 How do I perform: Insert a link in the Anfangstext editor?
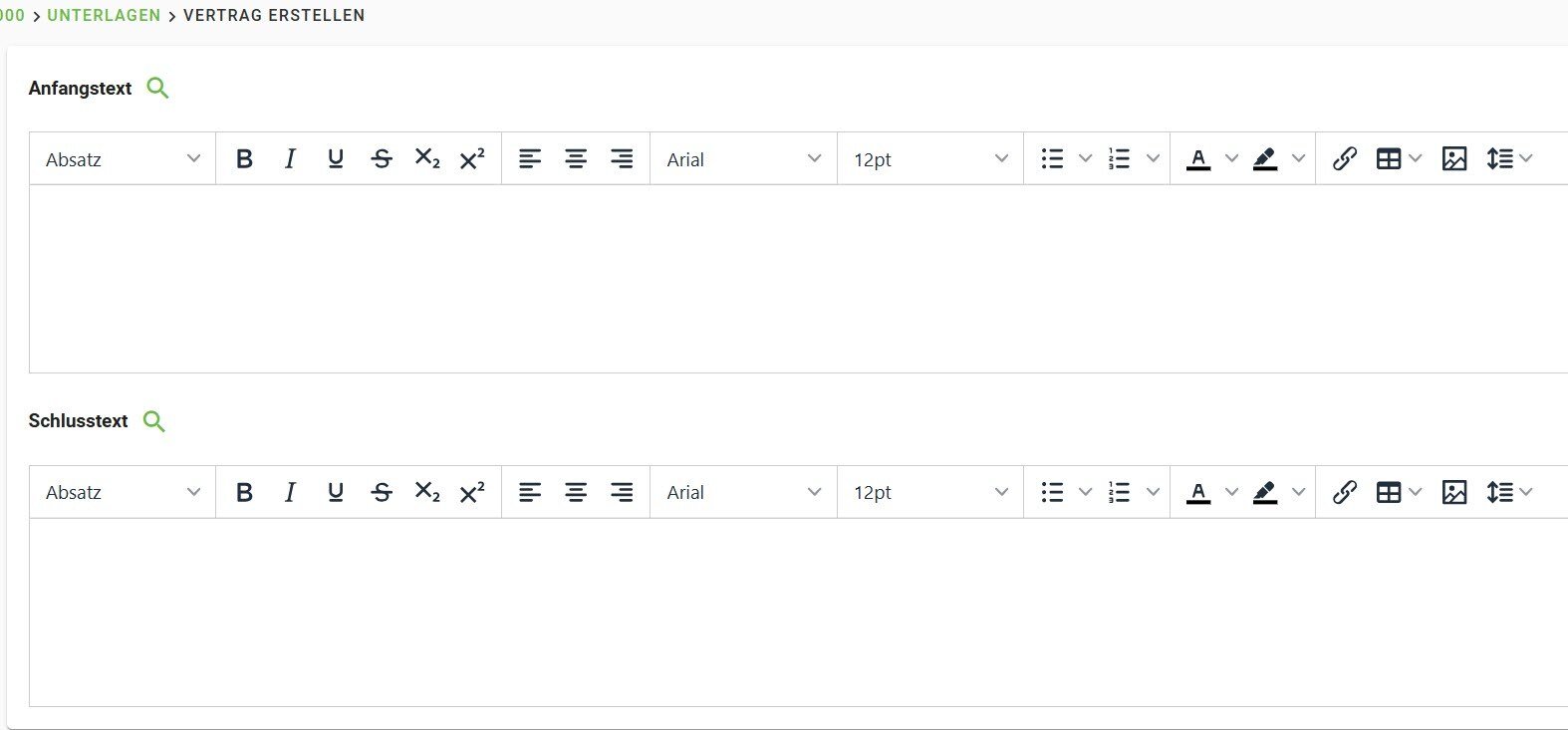coord(1344,159)
